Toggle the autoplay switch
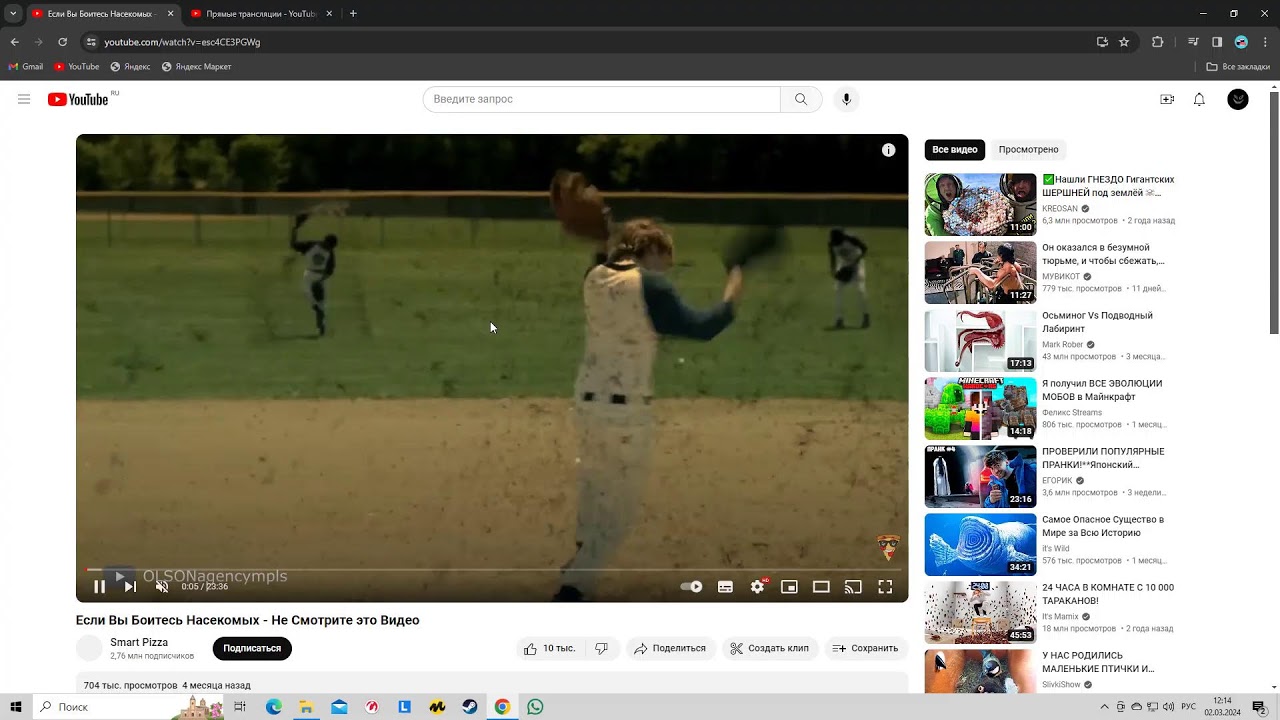 tap(691, 587)
